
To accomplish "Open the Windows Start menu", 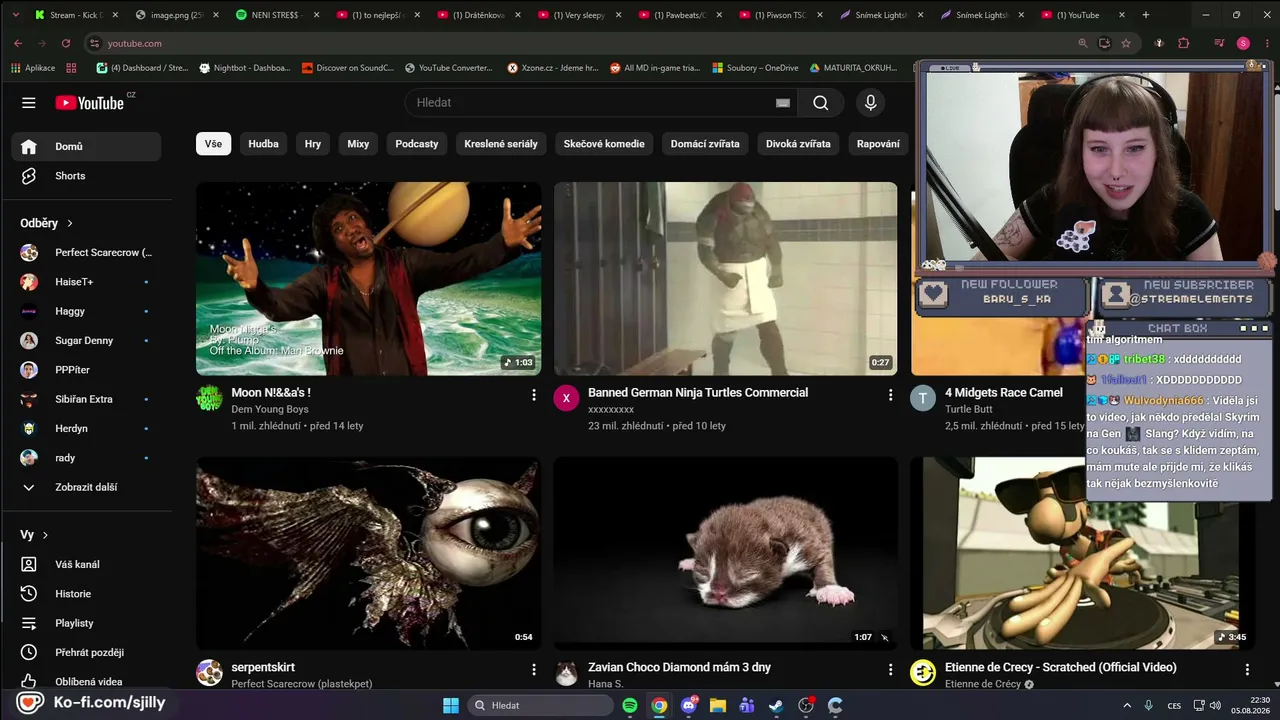I will pyautogui.click(x=450, y=705).
